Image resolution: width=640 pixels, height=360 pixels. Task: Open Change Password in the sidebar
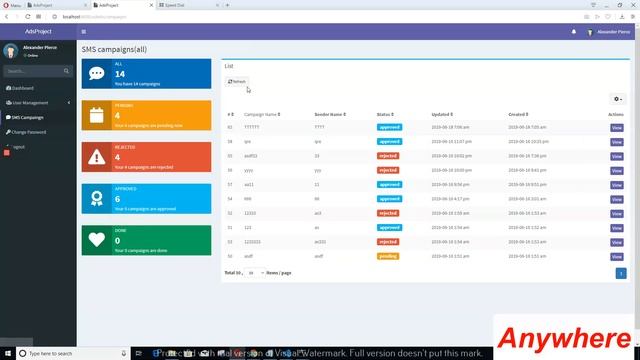click(26, 132)
